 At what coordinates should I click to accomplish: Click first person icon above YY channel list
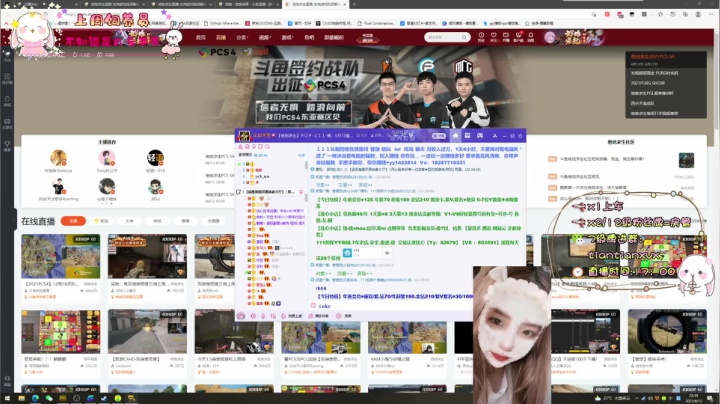coord(240,146)
